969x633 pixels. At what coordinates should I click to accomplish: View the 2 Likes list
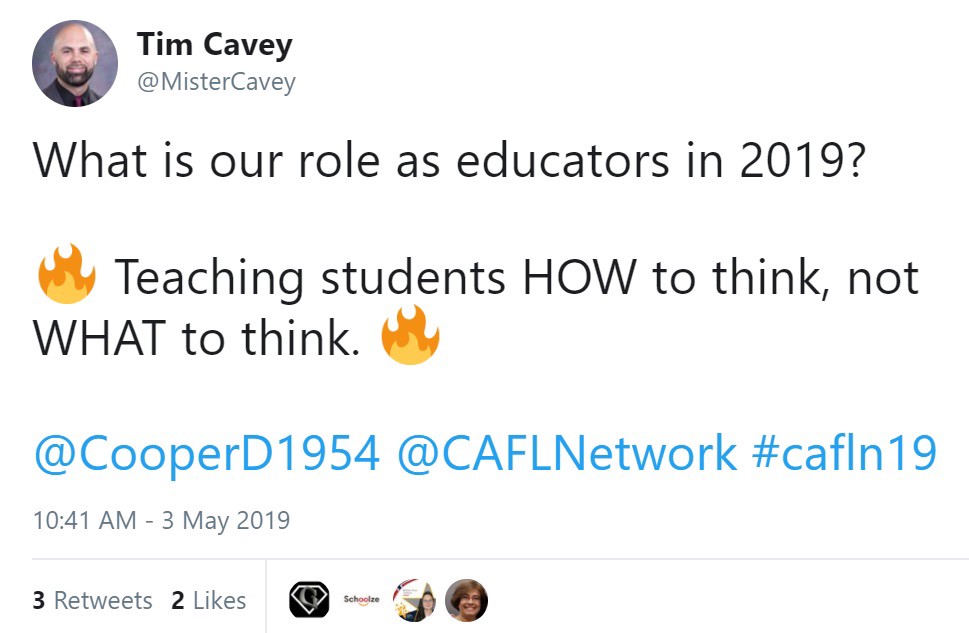coord(208,600)
